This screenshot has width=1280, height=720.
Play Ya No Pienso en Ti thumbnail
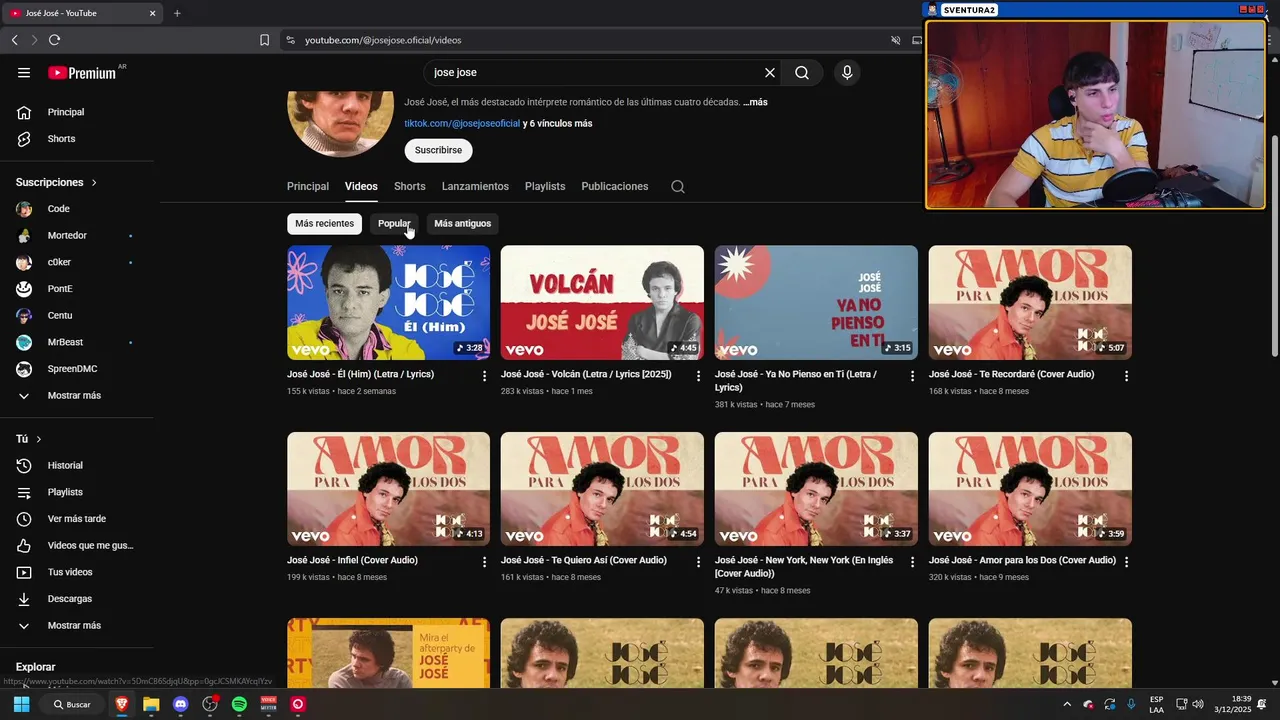pos(816,303)
